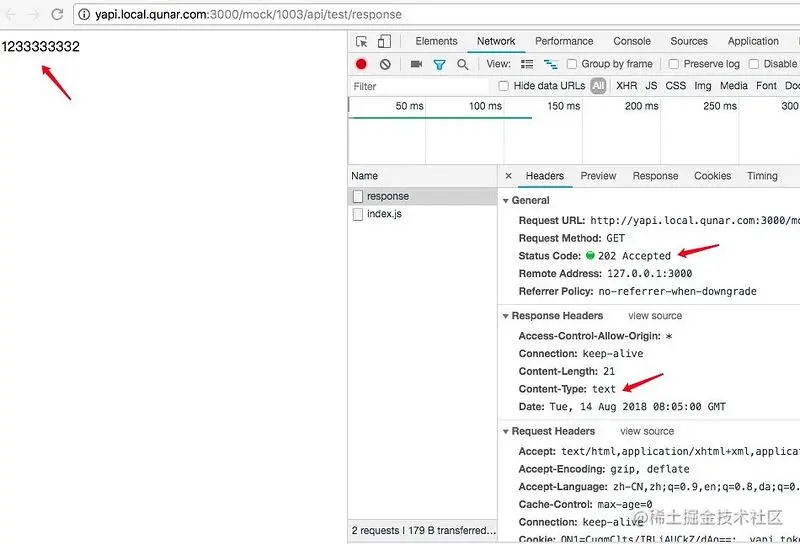Enable Group by frame checkbox
Screen dimensions: 800x544
coord(572,64)
